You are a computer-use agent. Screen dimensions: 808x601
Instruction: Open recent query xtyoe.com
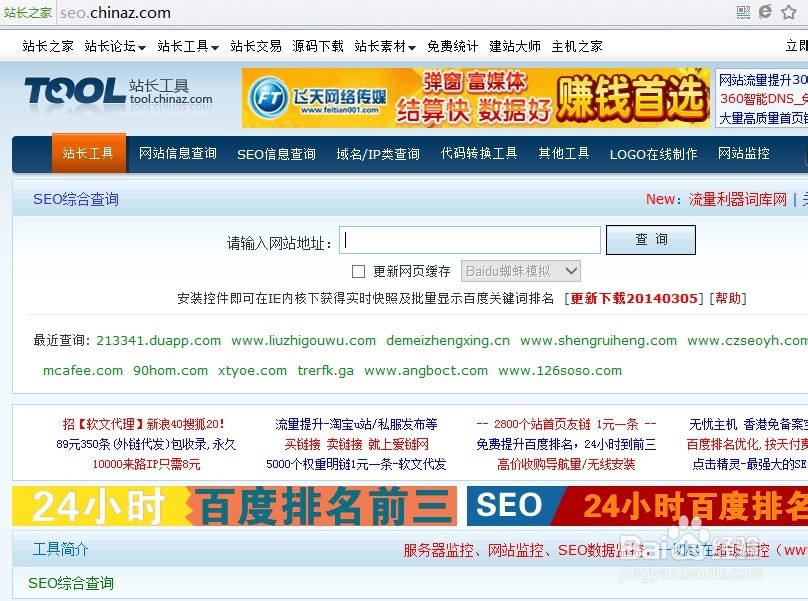click(x=252, y=371)
